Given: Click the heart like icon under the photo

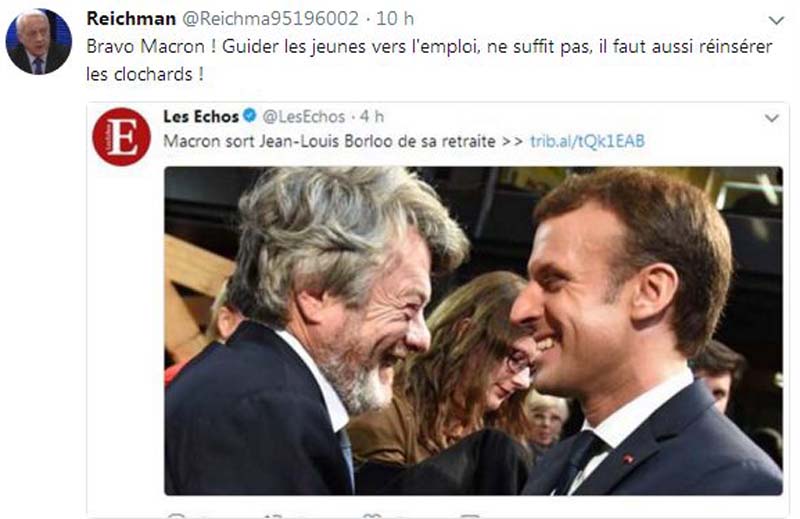Looking at the screenshot, I should coord(372,516).
